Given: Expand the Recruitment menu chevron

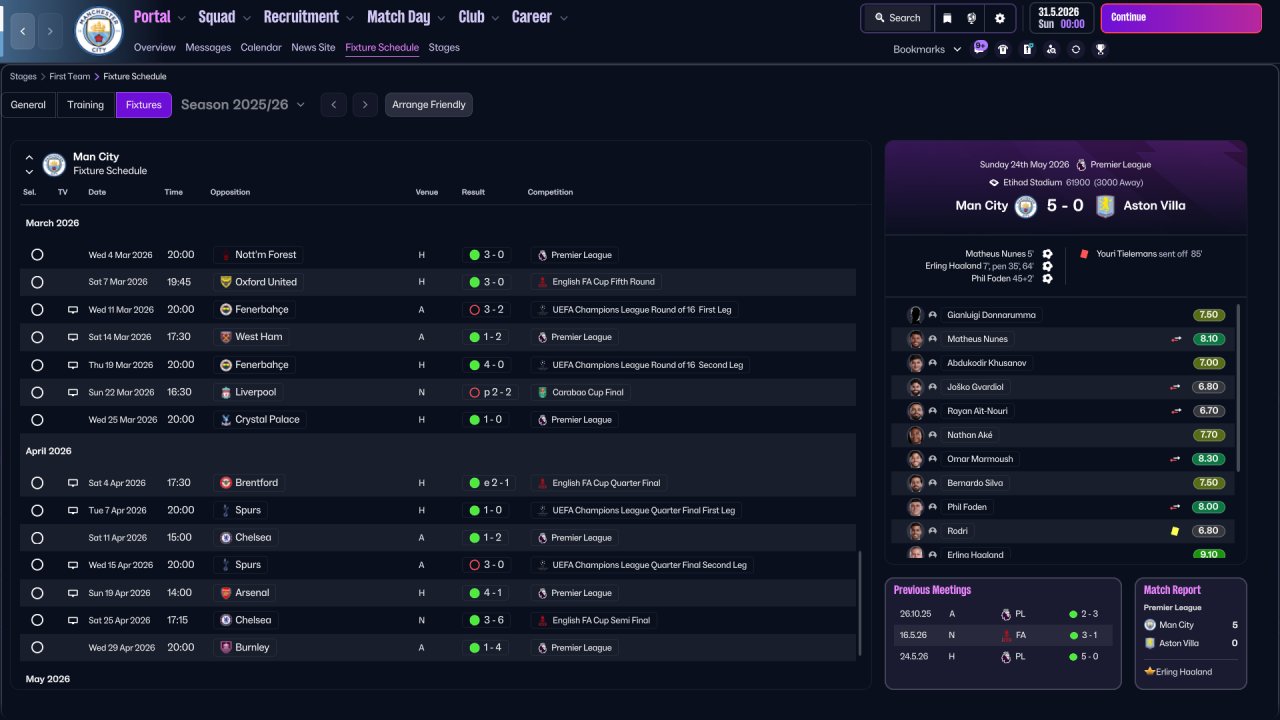Looking at the screenshot, I should [349, 18].
